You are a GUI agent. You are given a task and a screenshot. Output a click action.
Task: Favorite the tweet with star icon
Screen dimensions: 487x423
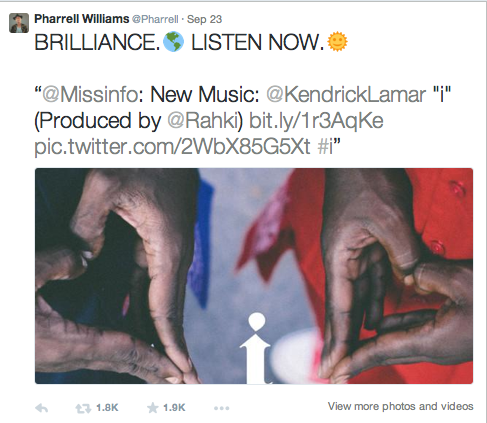point(153,408)
